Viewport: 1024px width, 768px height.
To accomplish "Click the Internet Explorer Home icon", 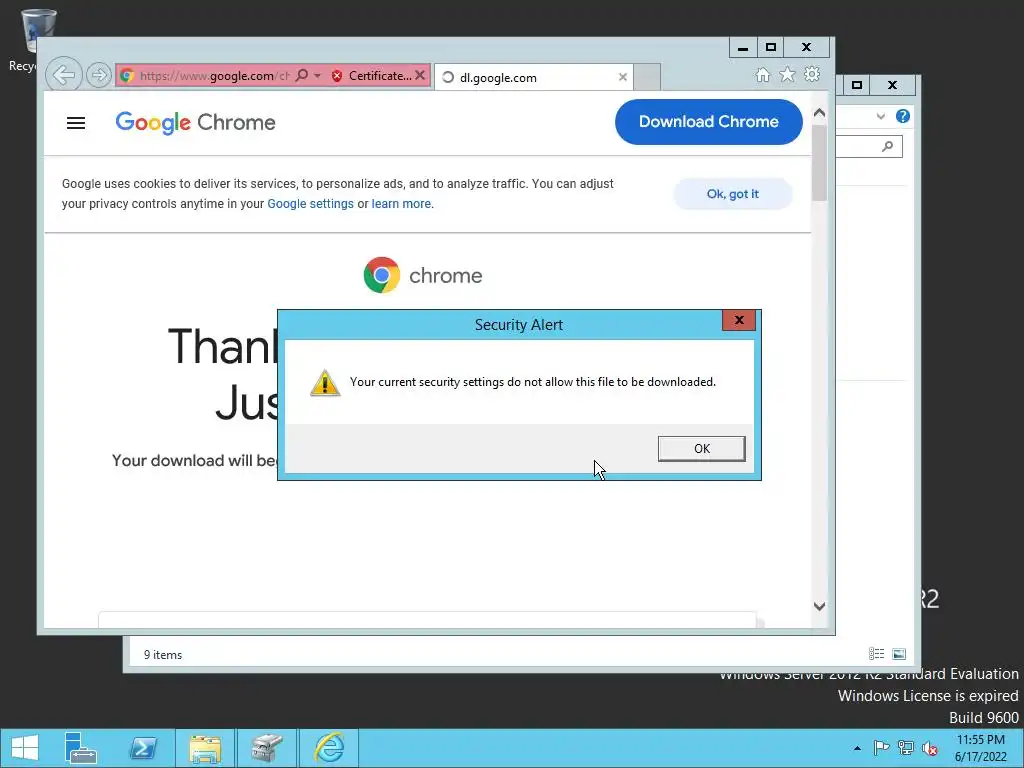I will click(762, 75).
